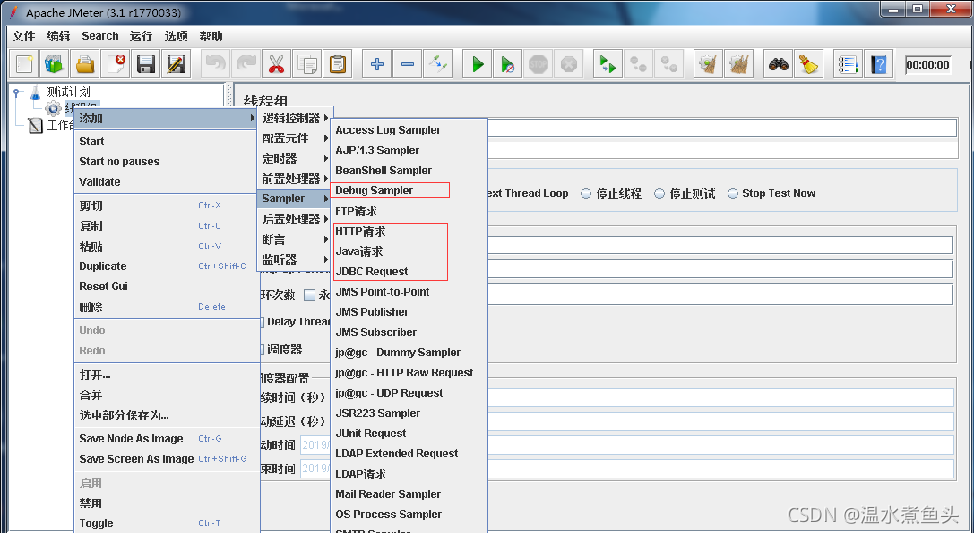
Task: Click the Toggle enable/disable icon
Action: tap(438, 64)
